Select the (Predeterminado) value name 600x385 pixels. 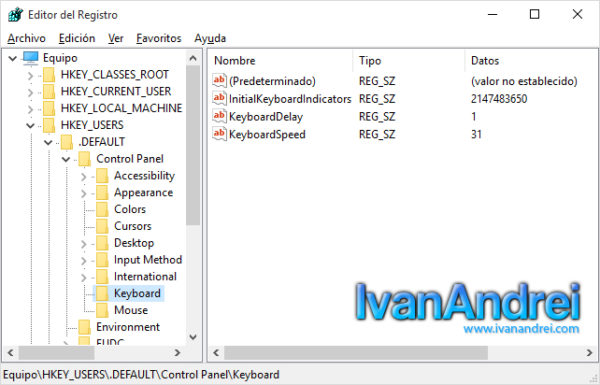click(x=272, y=81)
